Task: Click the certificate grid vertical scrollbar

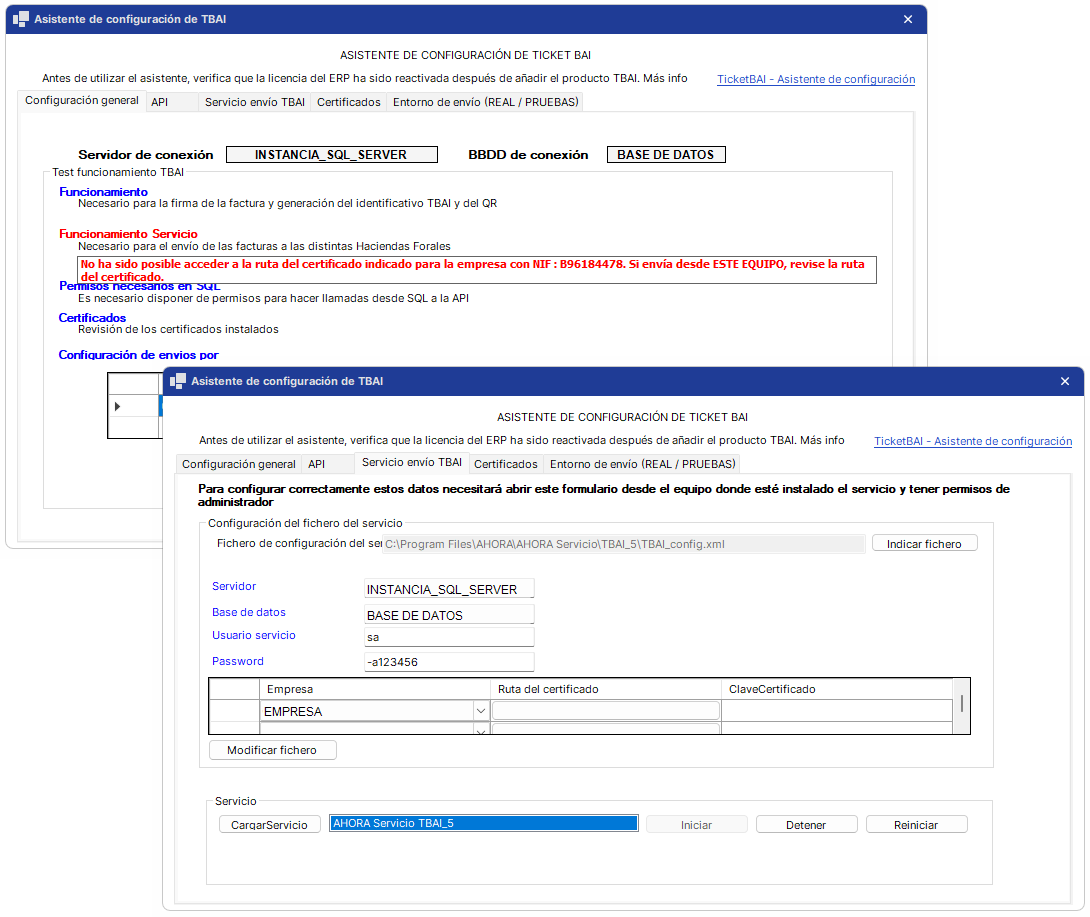Action: 961,706
